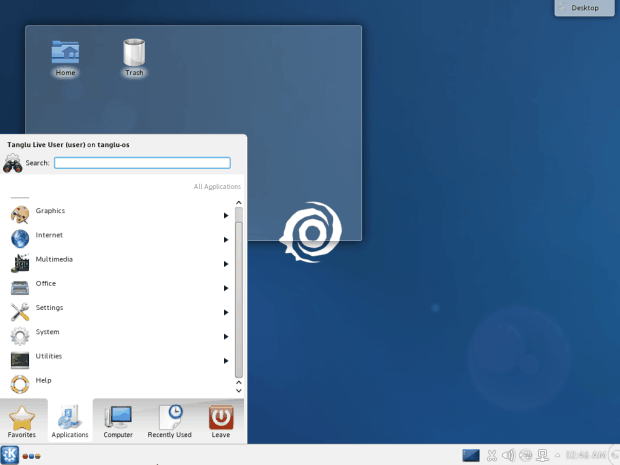Open the activities three-dots icon in panel
The image size is (620, 465).
[32, 456]
